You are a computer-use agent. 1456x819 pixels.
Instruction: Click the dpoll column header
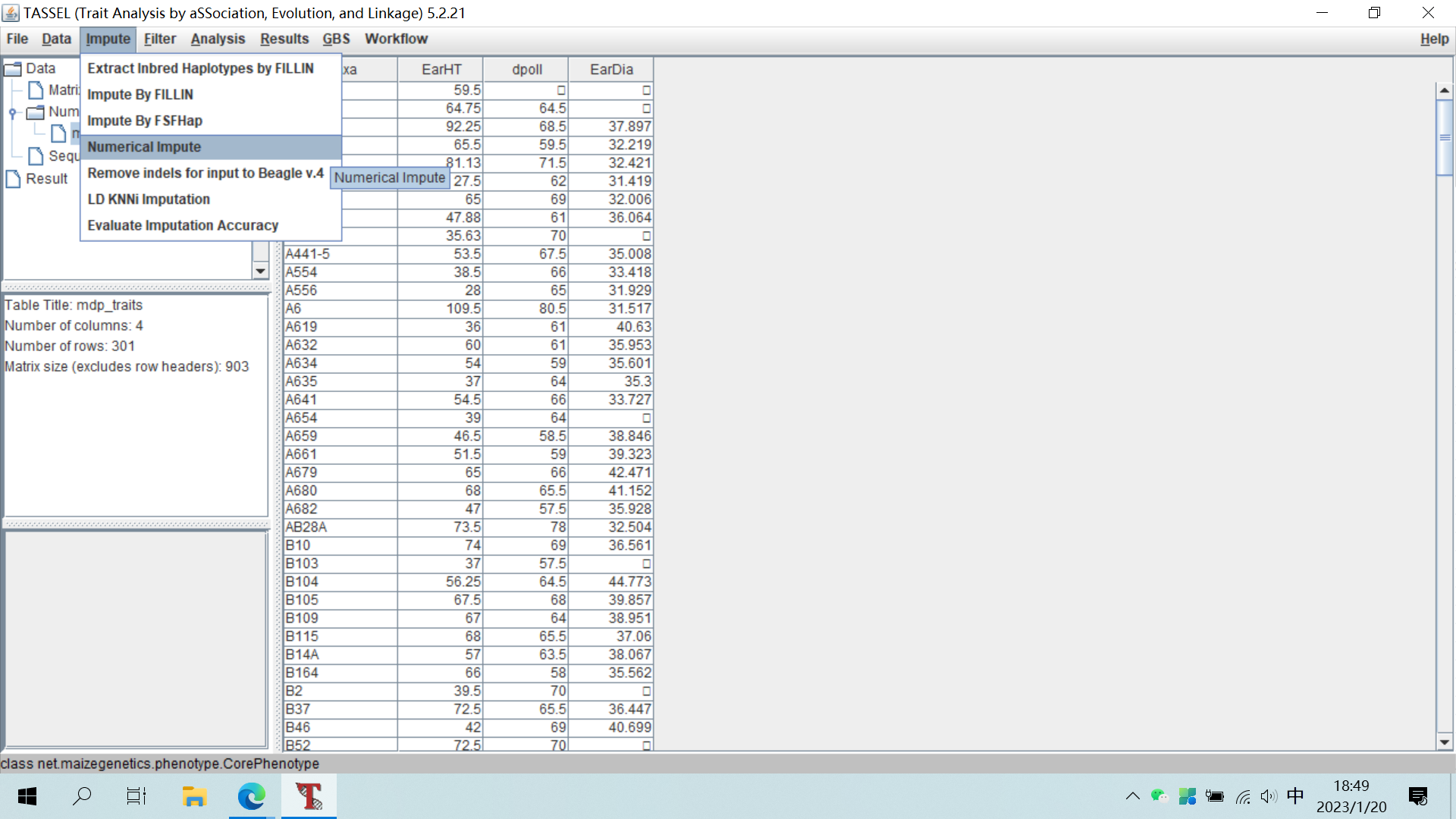coord(526,70)
